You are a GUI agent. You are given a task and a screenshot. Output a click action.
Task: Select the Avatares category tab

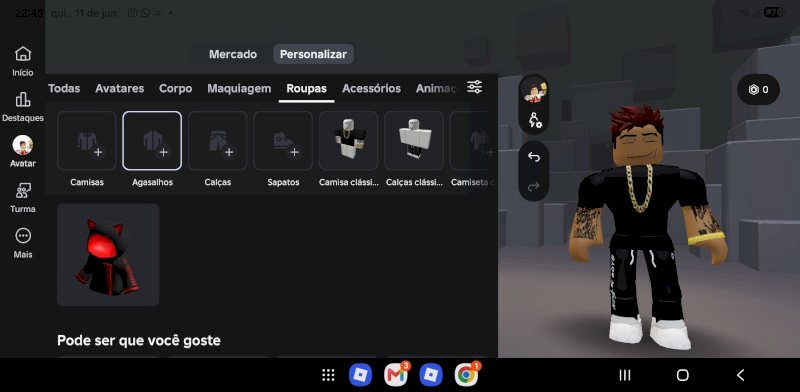coord(119,88)
